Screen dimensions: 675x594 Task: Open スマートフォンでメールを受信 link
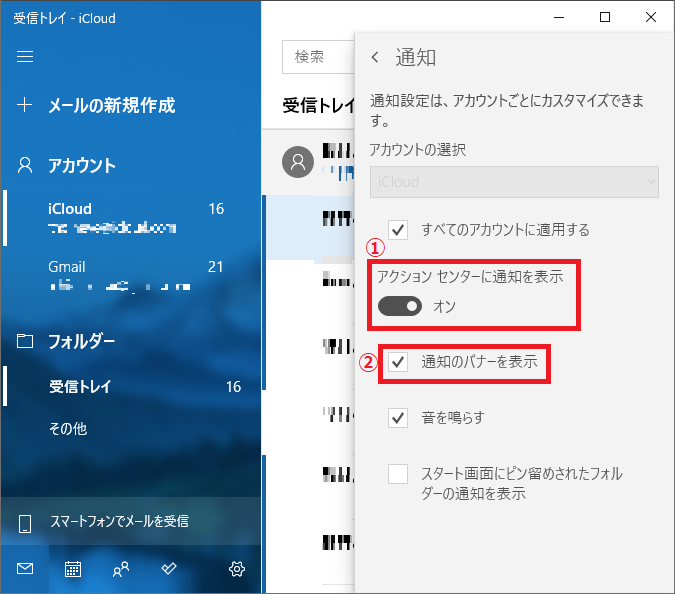[x=119, y=521]
